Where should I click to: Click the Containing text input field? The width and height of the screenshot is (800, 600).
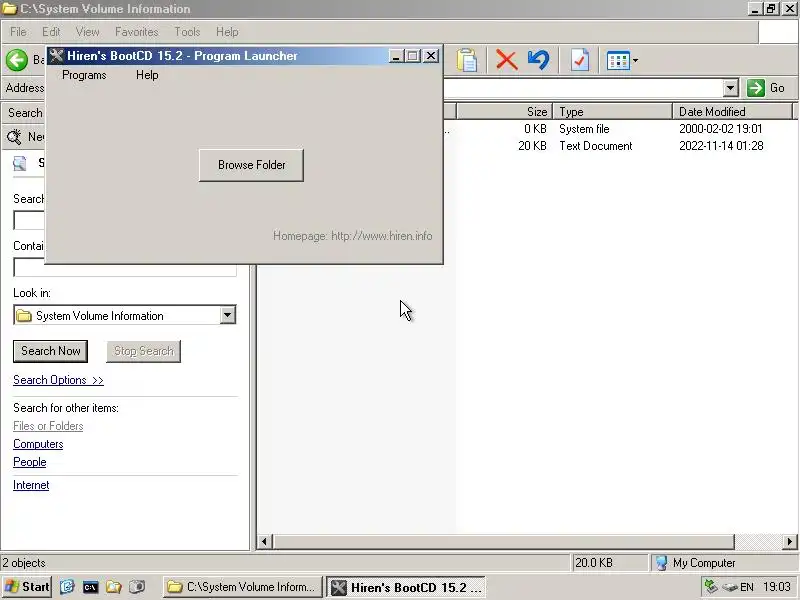[124, 267]
